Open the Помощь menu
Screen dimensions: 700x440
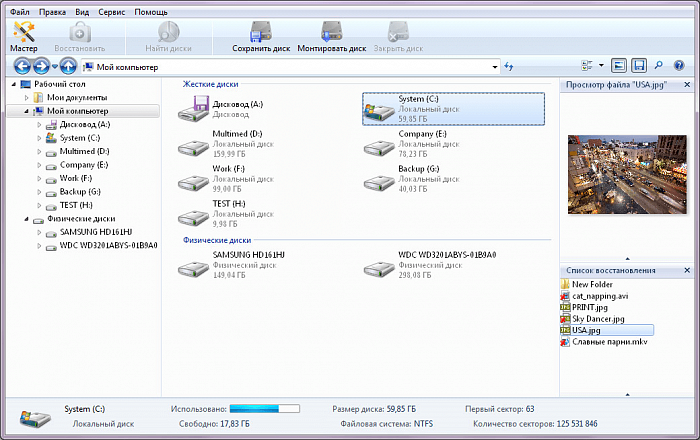[x=151, y=12]
